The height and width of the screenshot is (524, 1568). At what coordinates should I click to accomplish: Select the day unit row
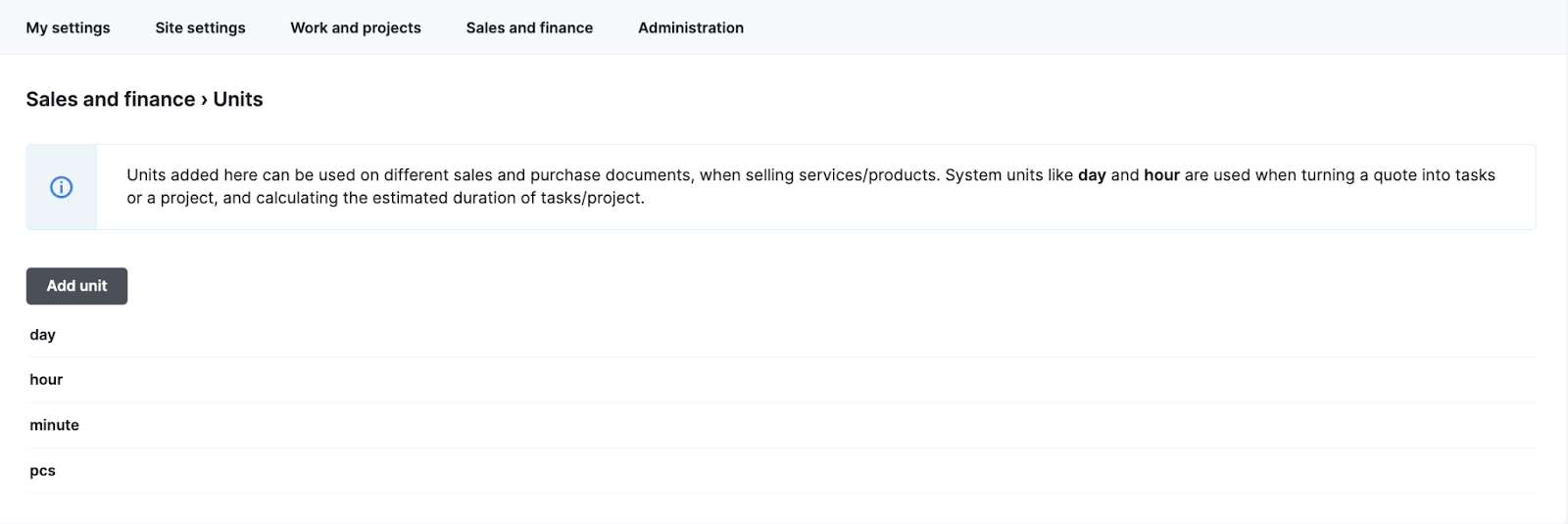pos(781,335)
